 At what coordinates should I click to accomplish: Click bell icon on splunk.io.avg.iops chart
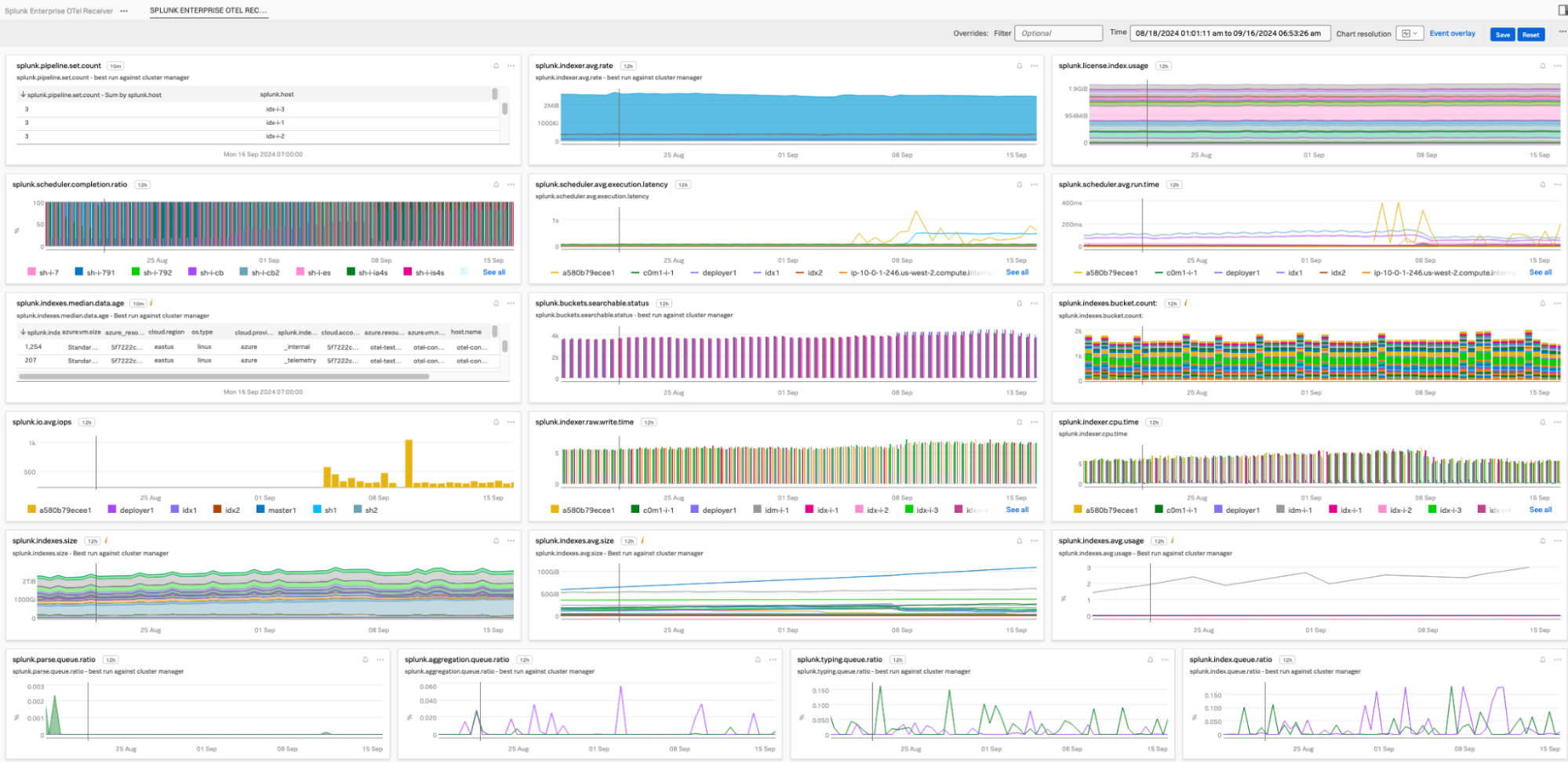[x=496, y=422]
